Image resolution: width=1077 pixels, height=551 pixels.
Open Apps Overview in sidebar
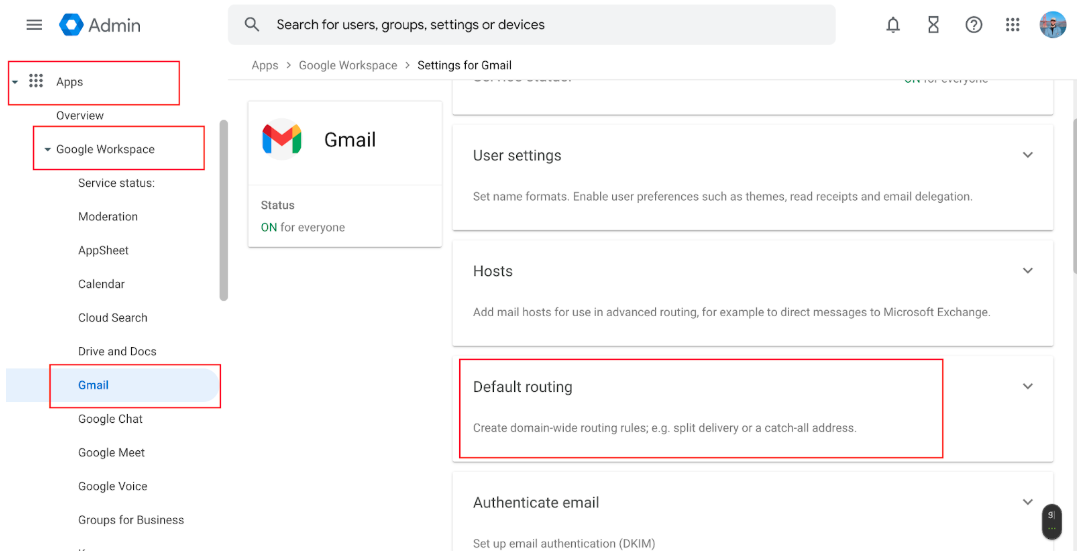(x=80, y=115)
